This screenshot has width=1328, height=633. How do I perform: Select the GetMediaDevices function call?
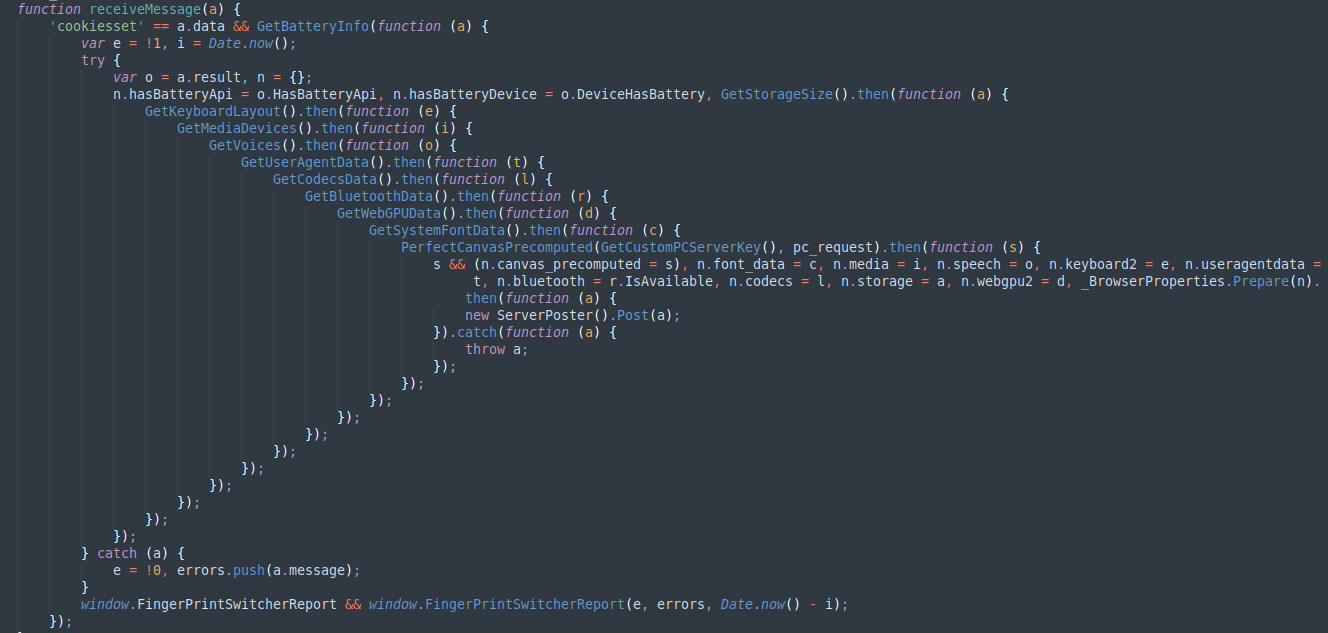(x=236, y=127)
